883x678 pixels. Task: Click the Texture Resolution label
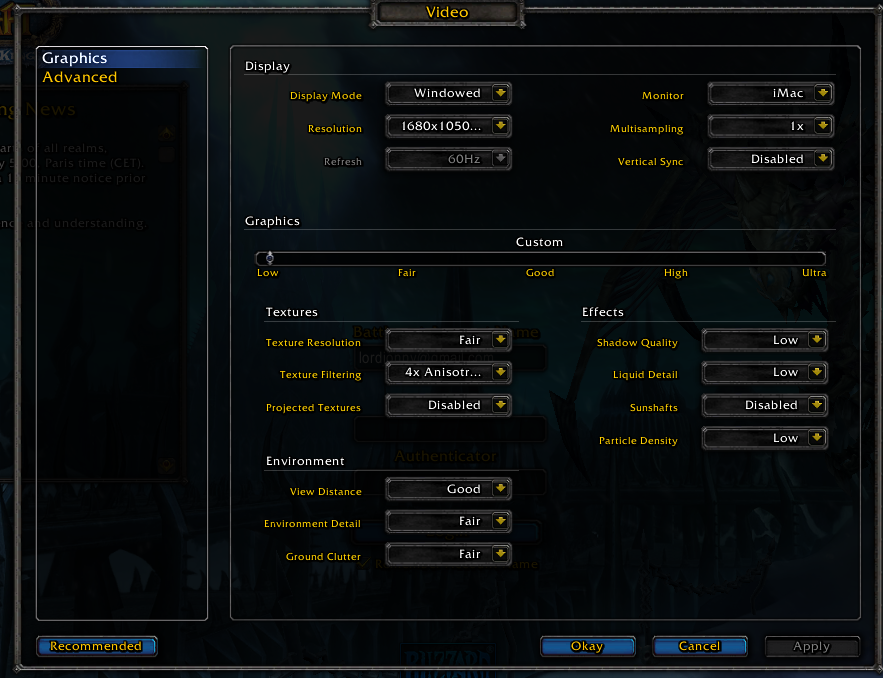click(313, 342)
